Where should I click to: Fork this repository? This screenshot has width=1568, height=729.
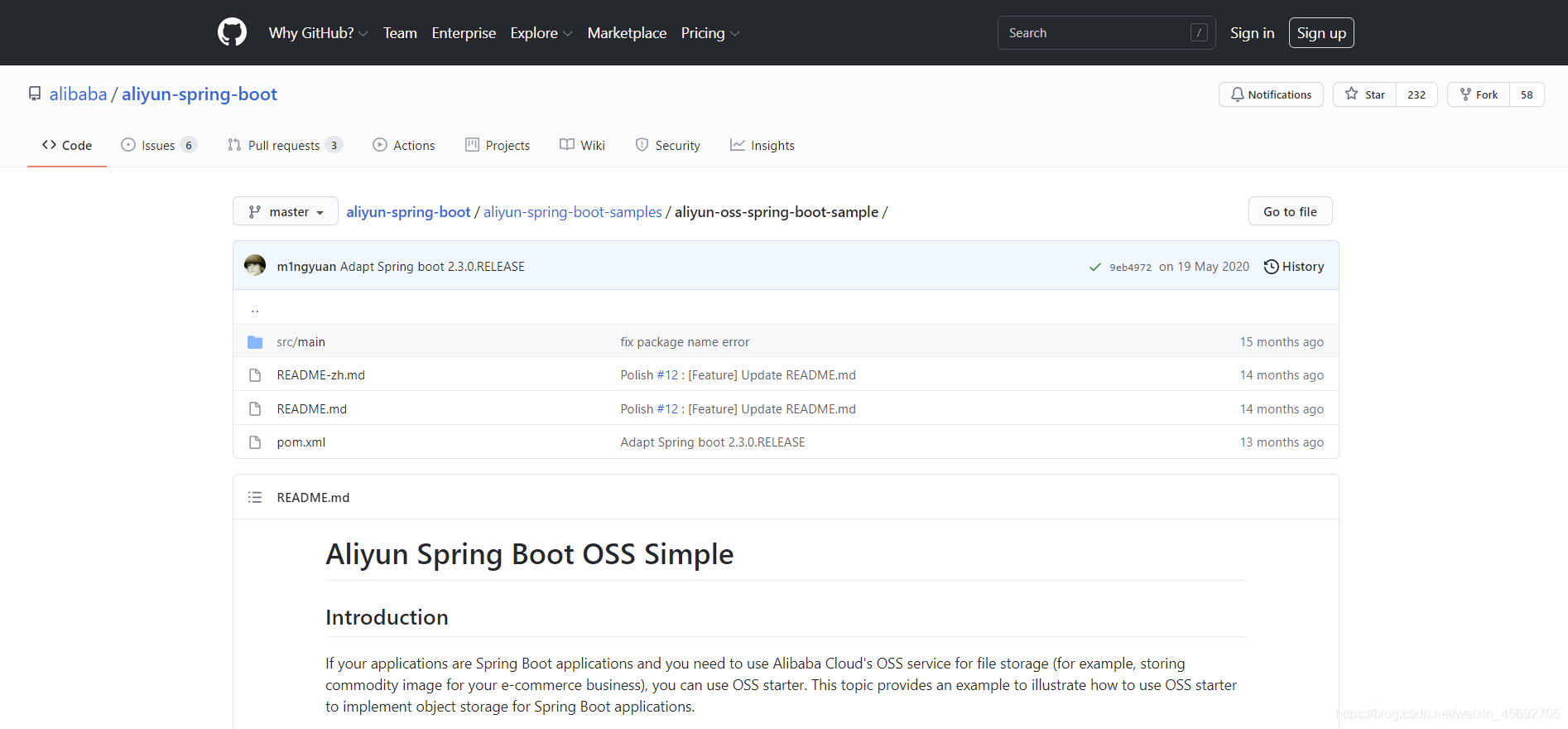click(x=1479, y=94)
